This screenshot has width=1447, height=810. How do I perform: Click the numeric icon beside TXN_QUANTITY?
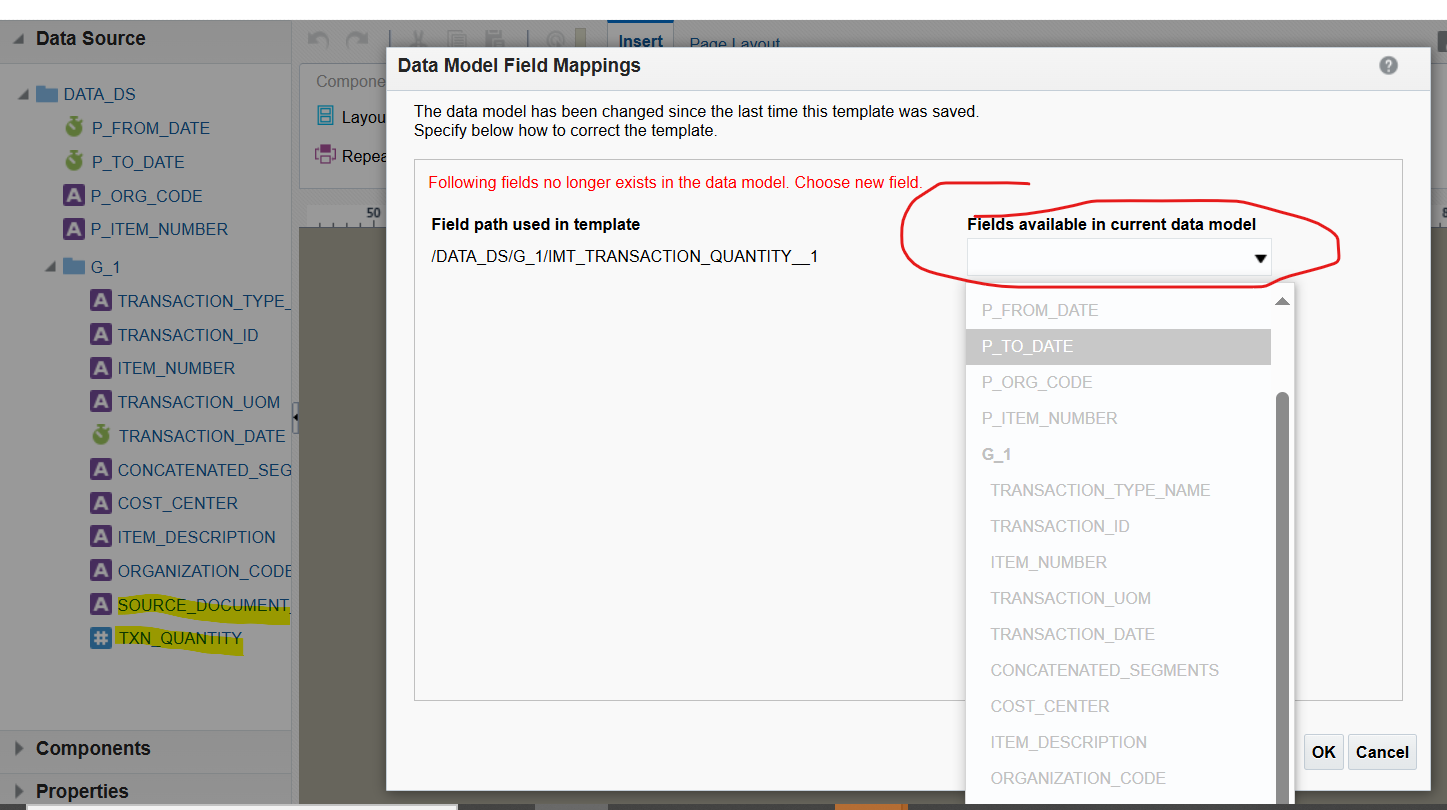pyautogui.click(x=100, y=637)
